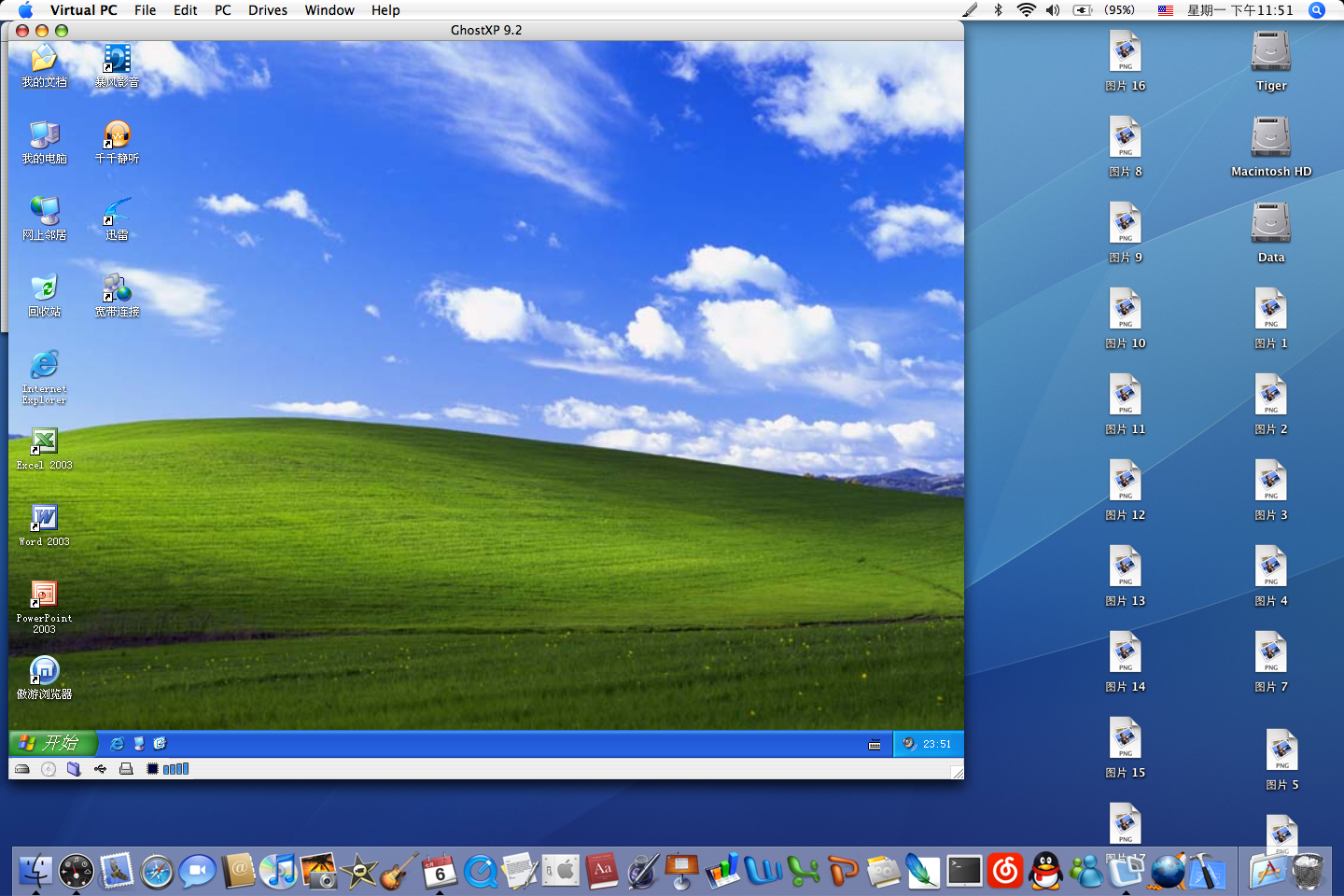Select the 图片 8 PNG file
The width and height of the screenshot is (1344, 896).
1126,147
